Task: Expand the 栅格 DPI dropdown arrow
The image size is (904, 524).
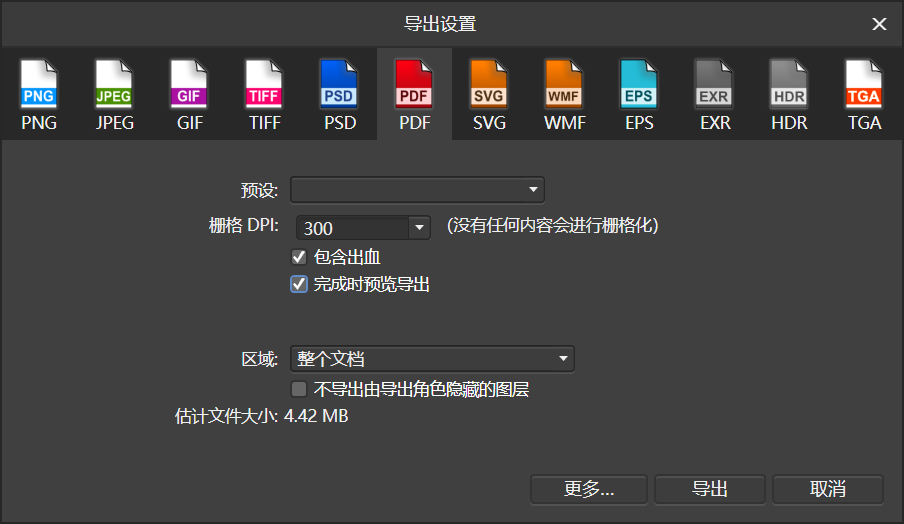Action: click(419, 228)
